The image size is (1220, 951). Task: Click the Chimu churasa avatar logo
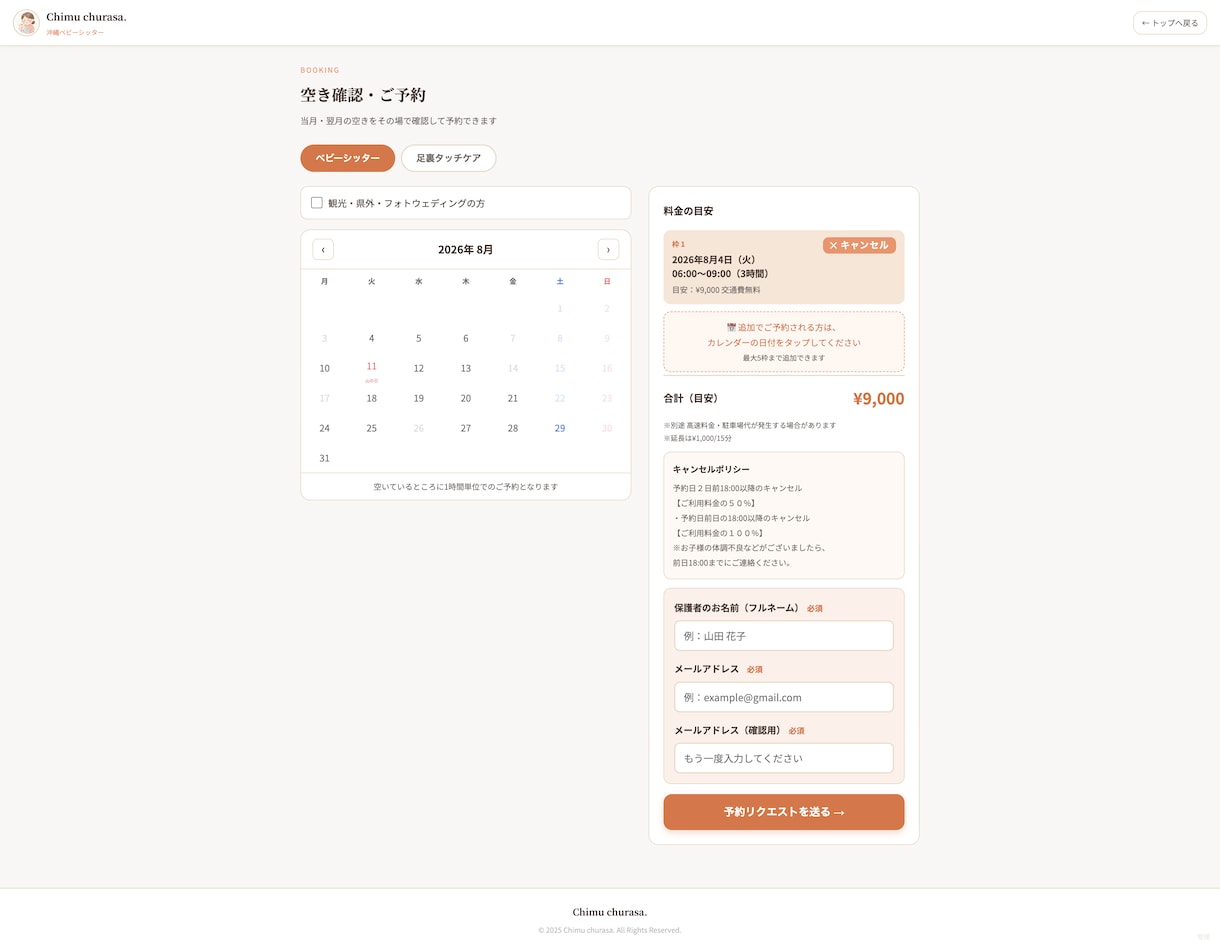pyautogui.click(x=26, y=23)
